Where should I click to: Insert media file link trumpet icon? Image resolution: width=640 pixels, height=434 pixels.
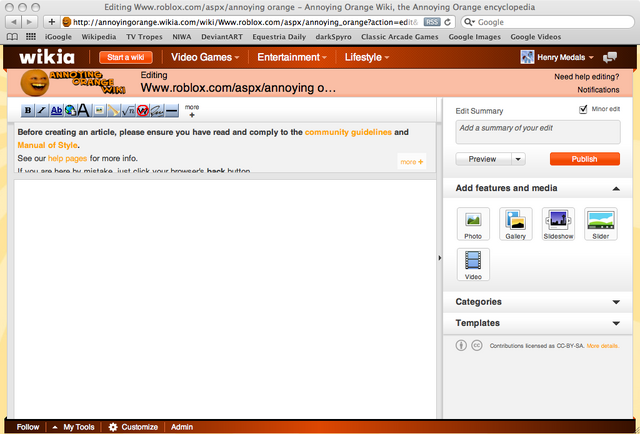tap(113, 110)
